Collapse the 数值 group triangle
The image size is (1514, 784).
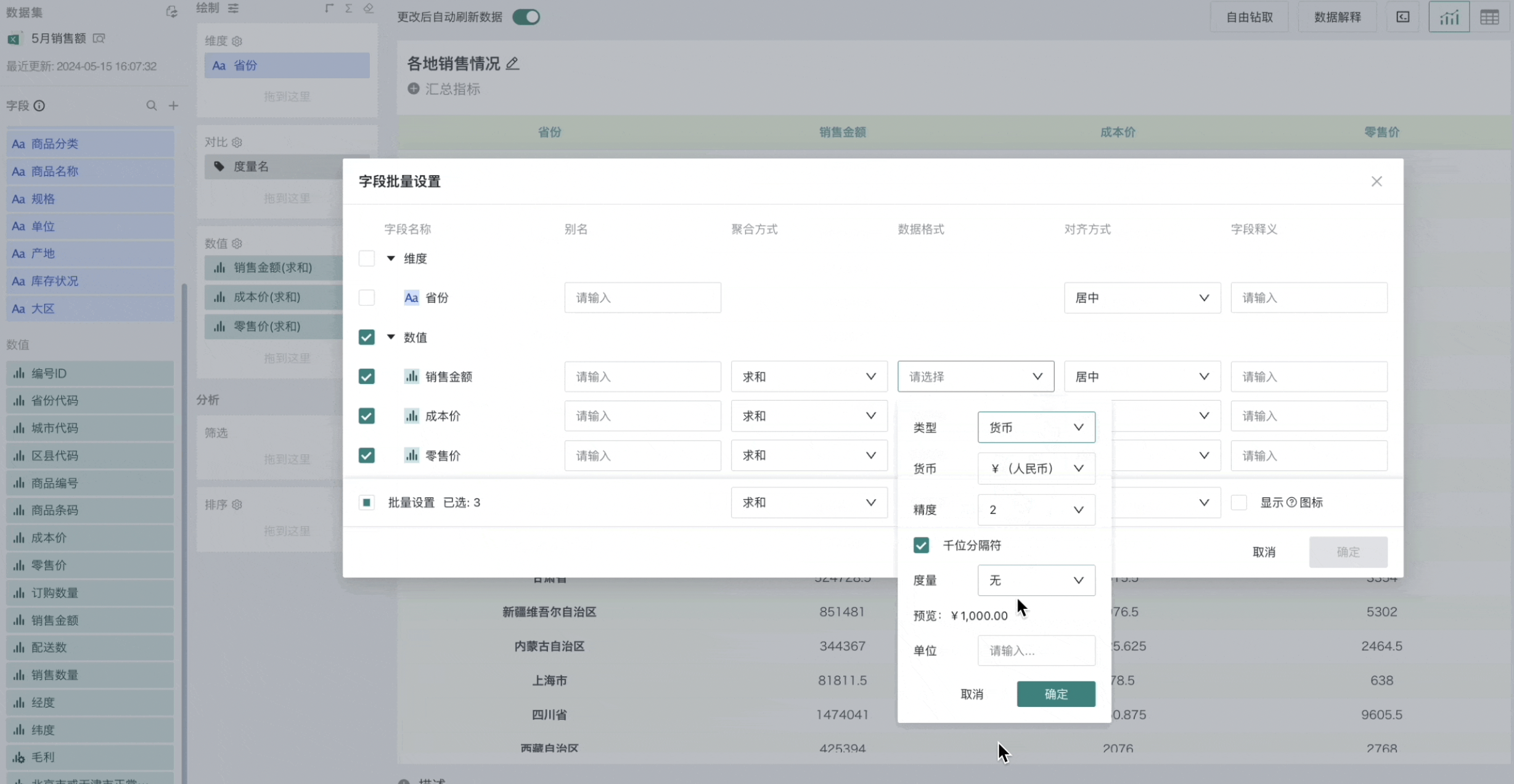pyautogui.click(x=391, y=337)
